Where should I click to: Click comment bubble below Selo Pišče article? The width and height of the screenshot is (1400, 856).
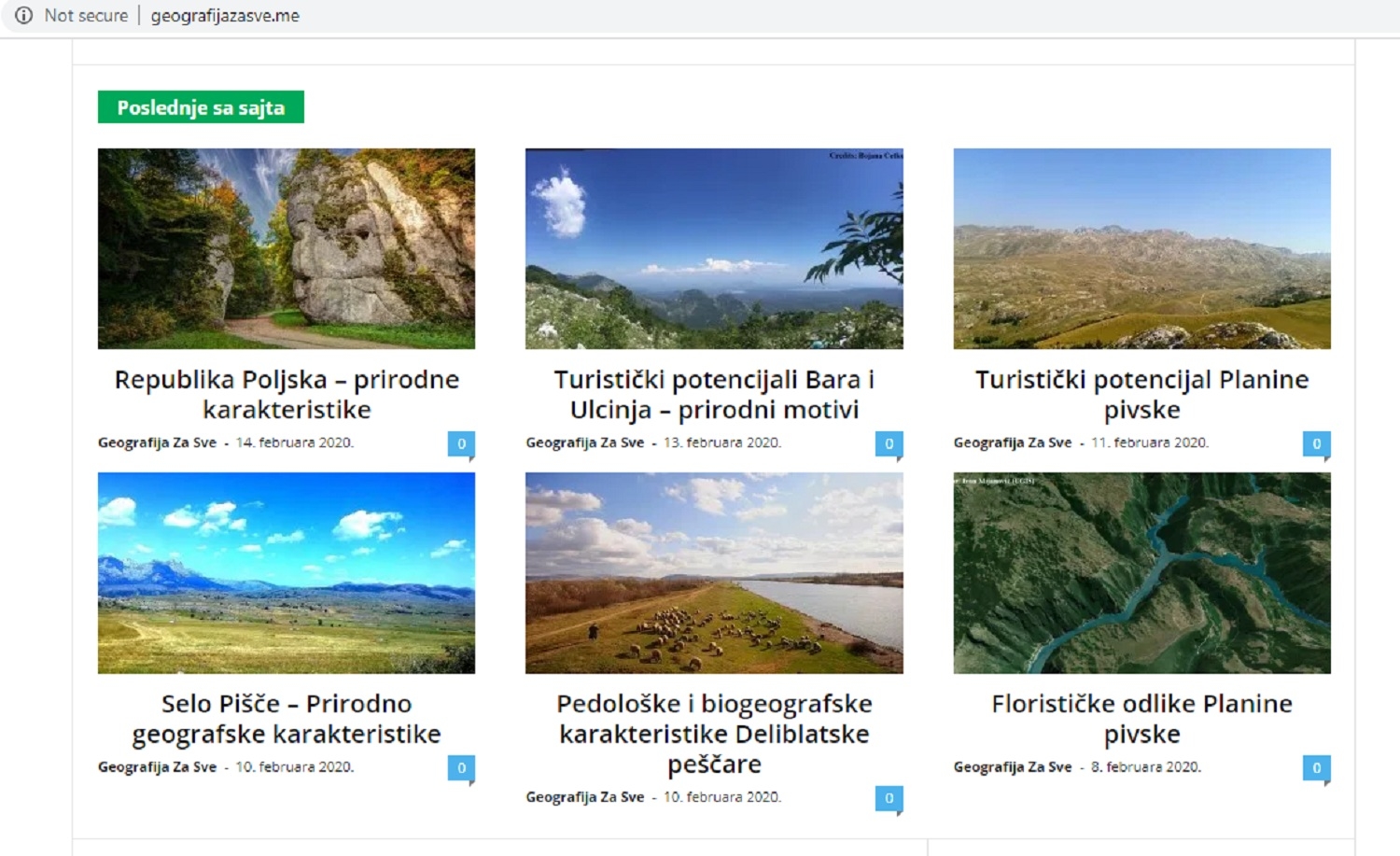coord(460,768)
